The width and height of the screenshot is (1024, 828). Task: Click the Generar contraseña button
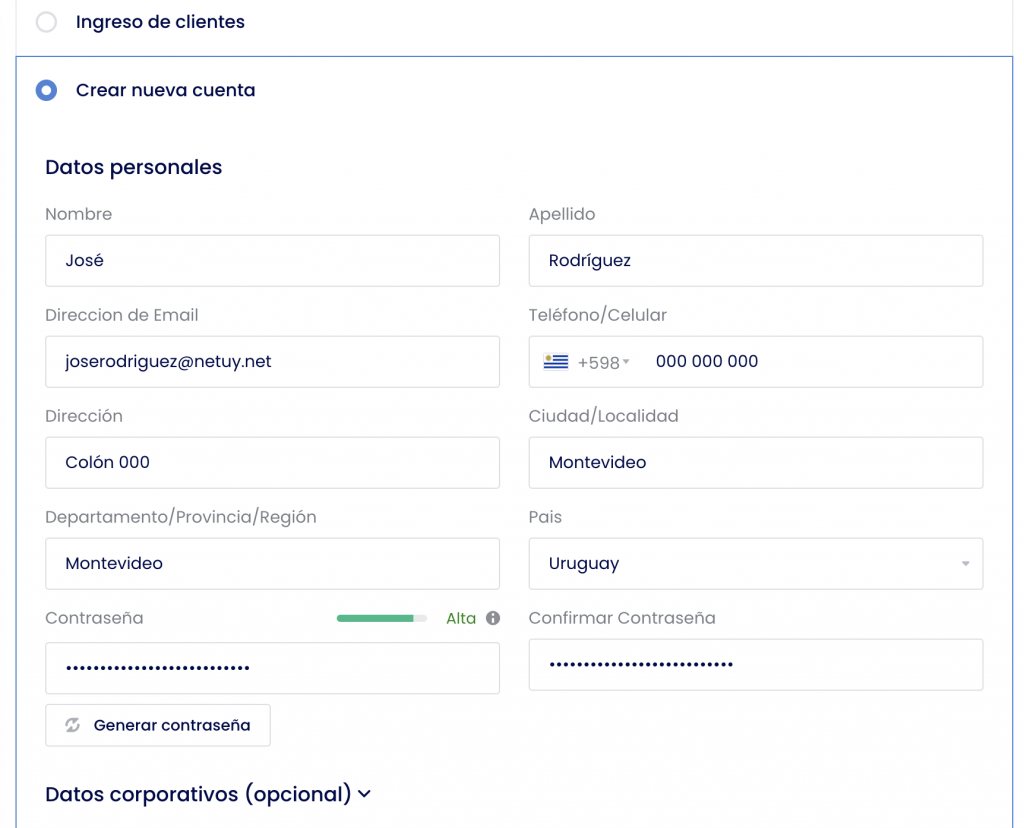(x=158, y=725)
